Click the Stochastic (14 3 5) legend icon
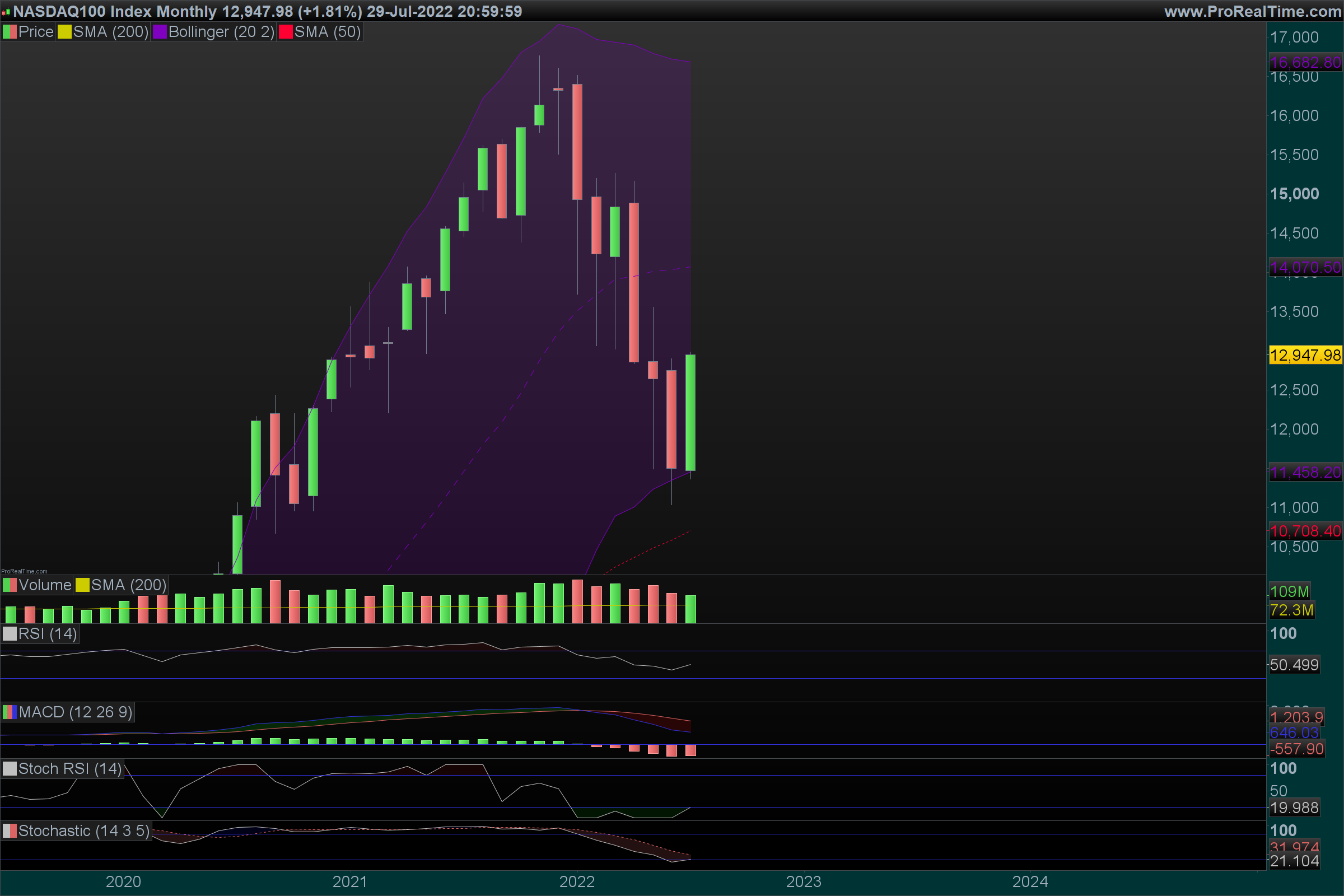Screen dimensions: 1344x896 click(x=10, y=831)
